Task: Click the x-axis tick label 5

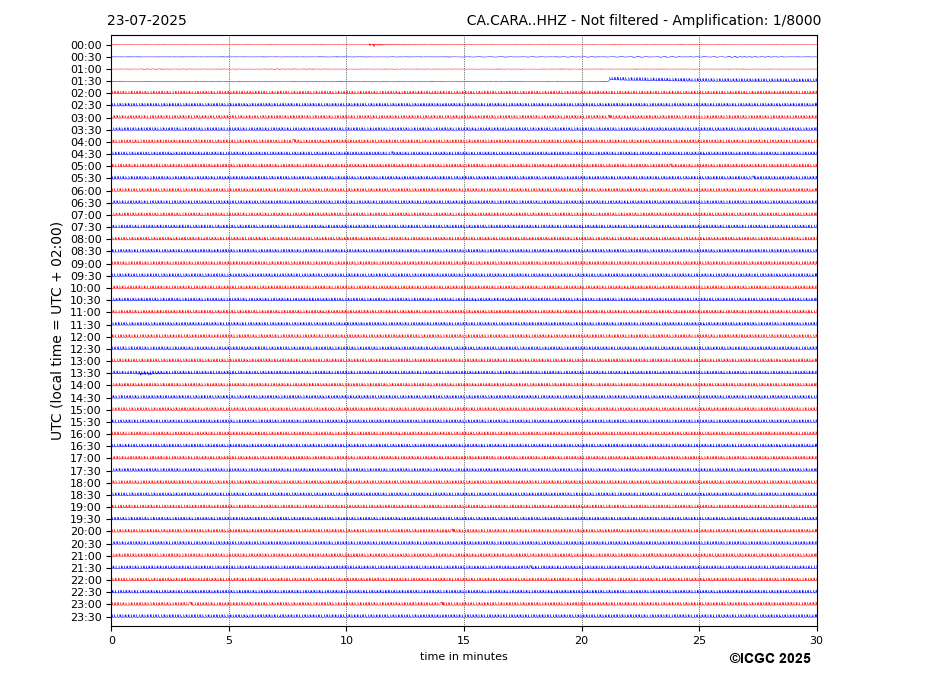Action: click(x=229, y=640)
